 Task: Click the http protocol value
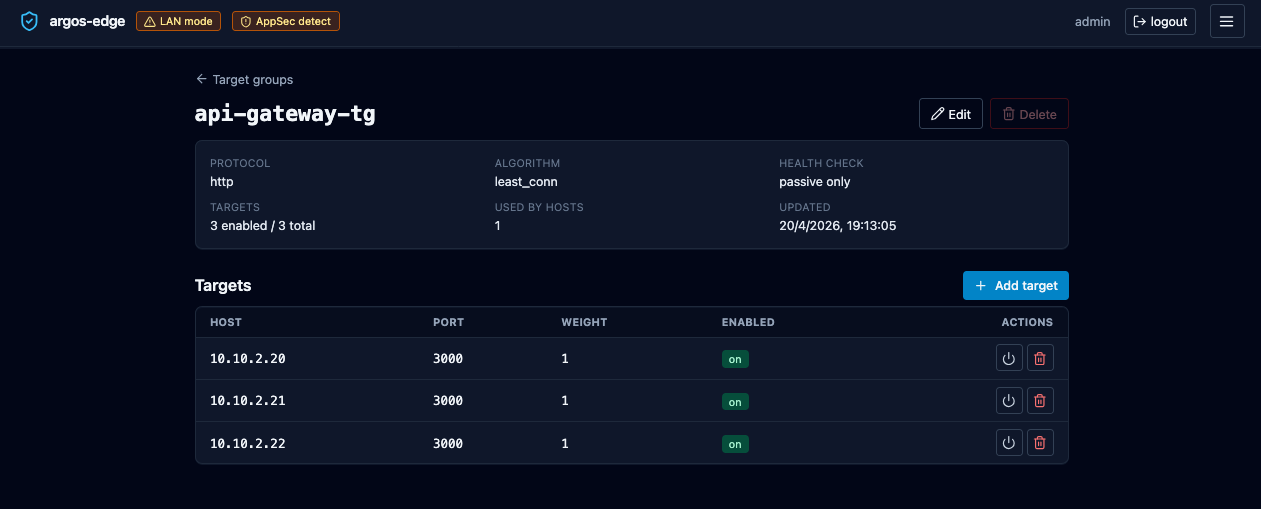pos(221,182)
